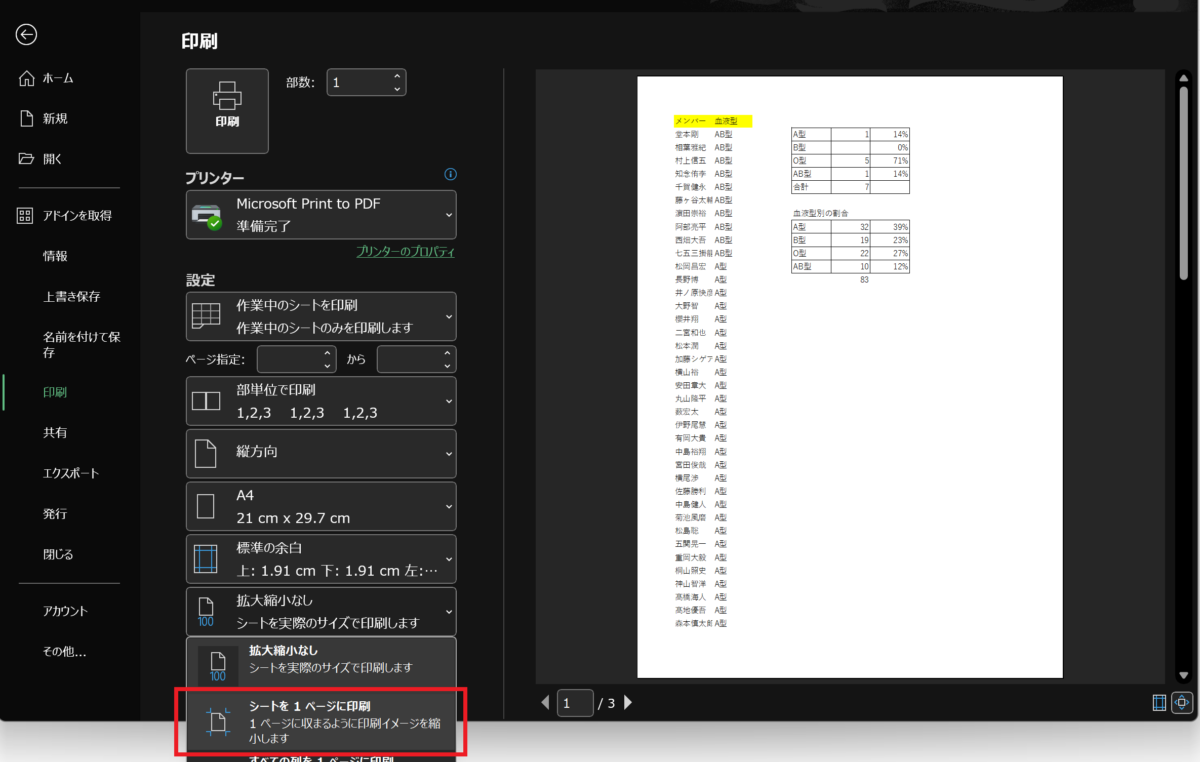The image size is (1200, 762).
Task: Click the info icon next to プリンター heading
Action: coord(450,174)
